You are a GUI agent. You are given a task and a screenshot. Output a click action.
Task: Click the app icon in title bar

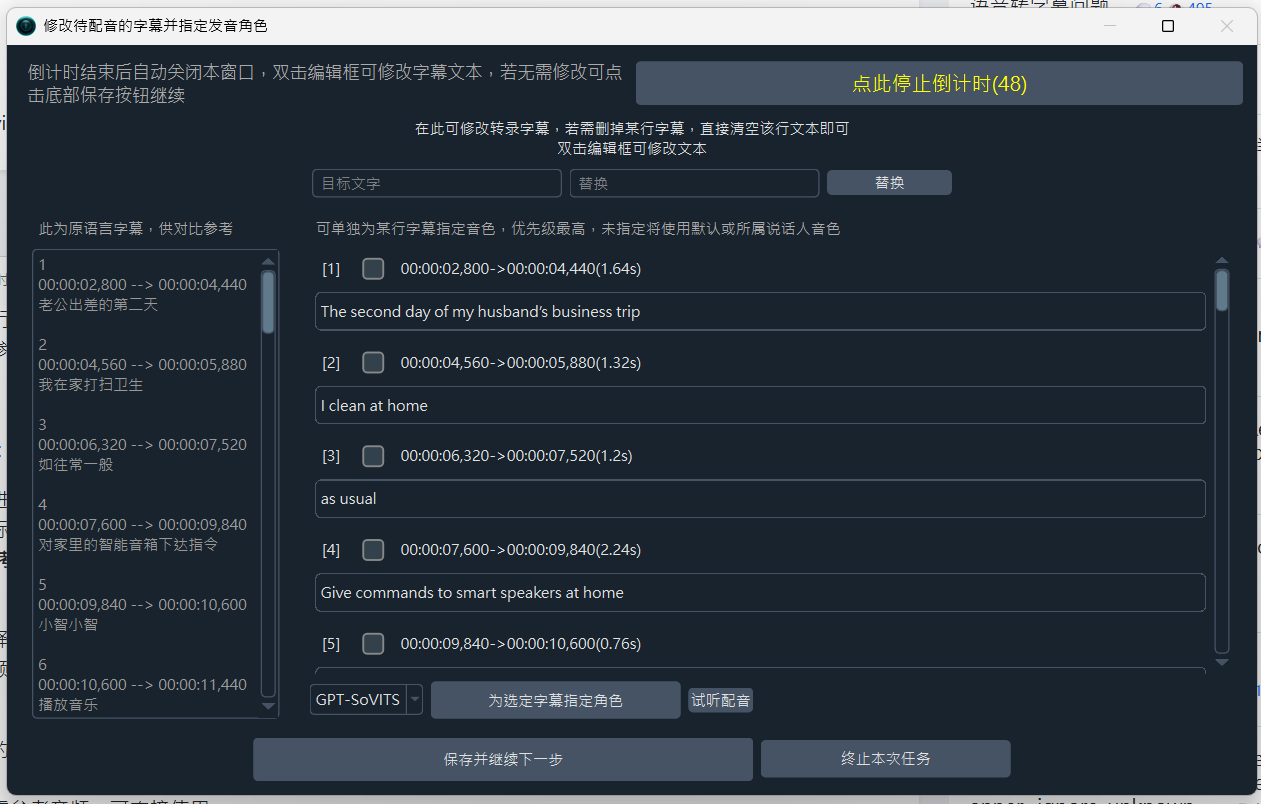[26, 26]
